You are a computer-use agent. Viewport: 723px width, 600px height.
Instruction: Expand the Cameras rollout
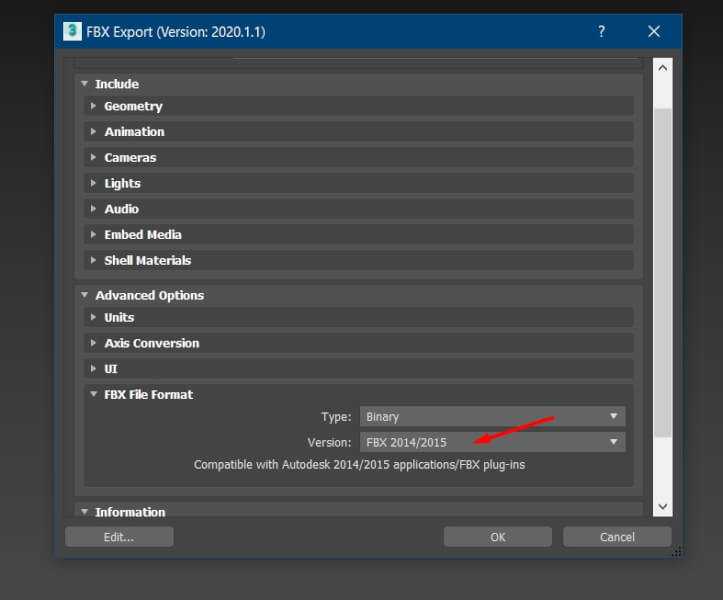358,158
